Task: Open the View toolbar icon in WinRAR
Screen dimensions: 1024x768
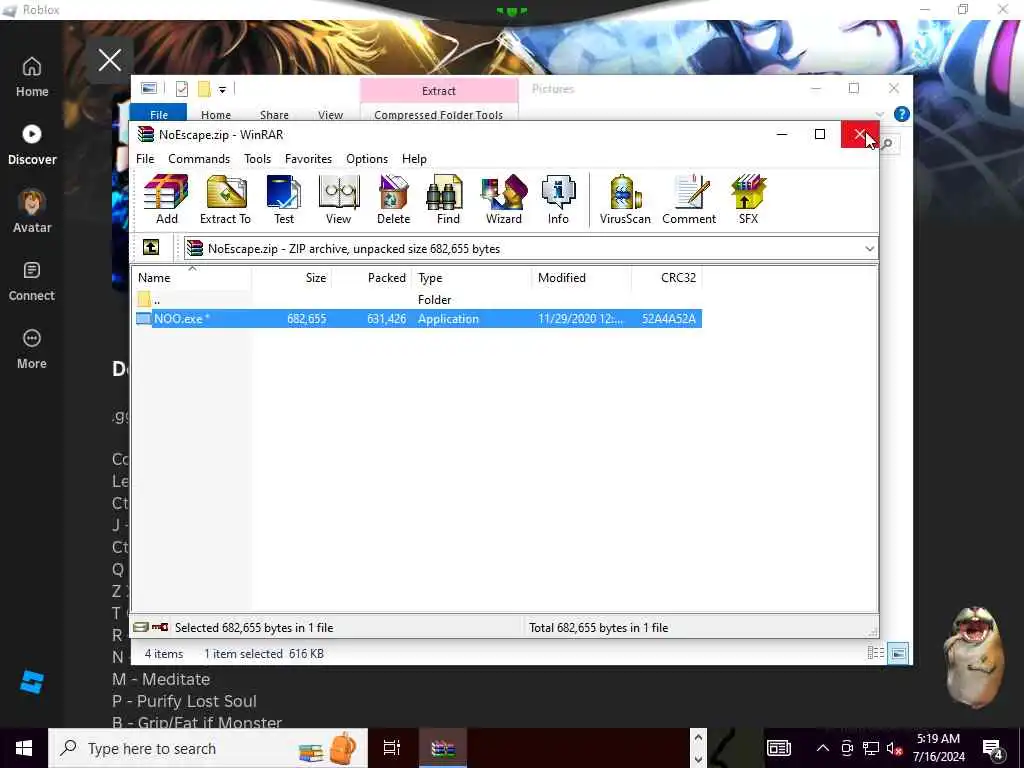Action: point(338,199)
